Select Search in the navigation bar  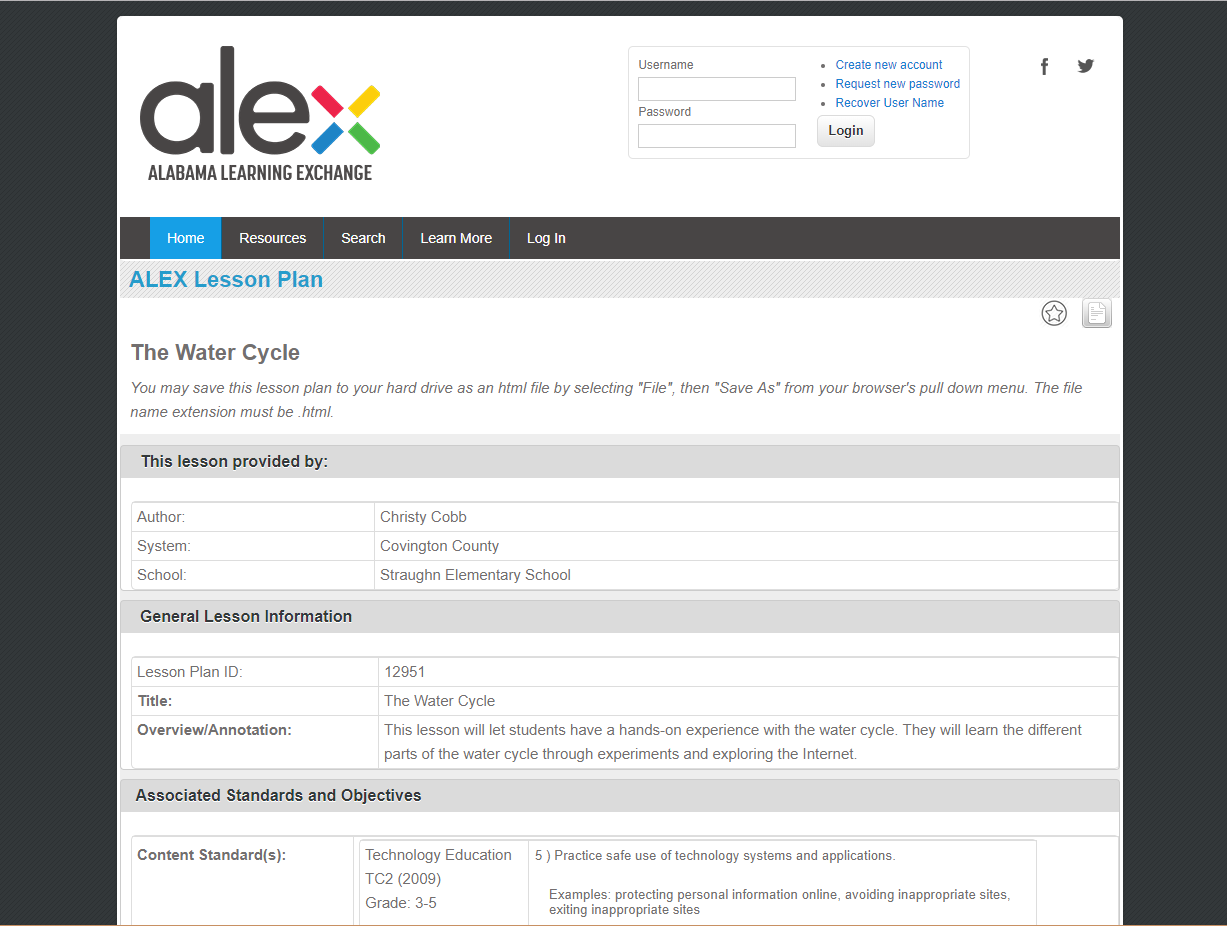(x=363, y=238)
